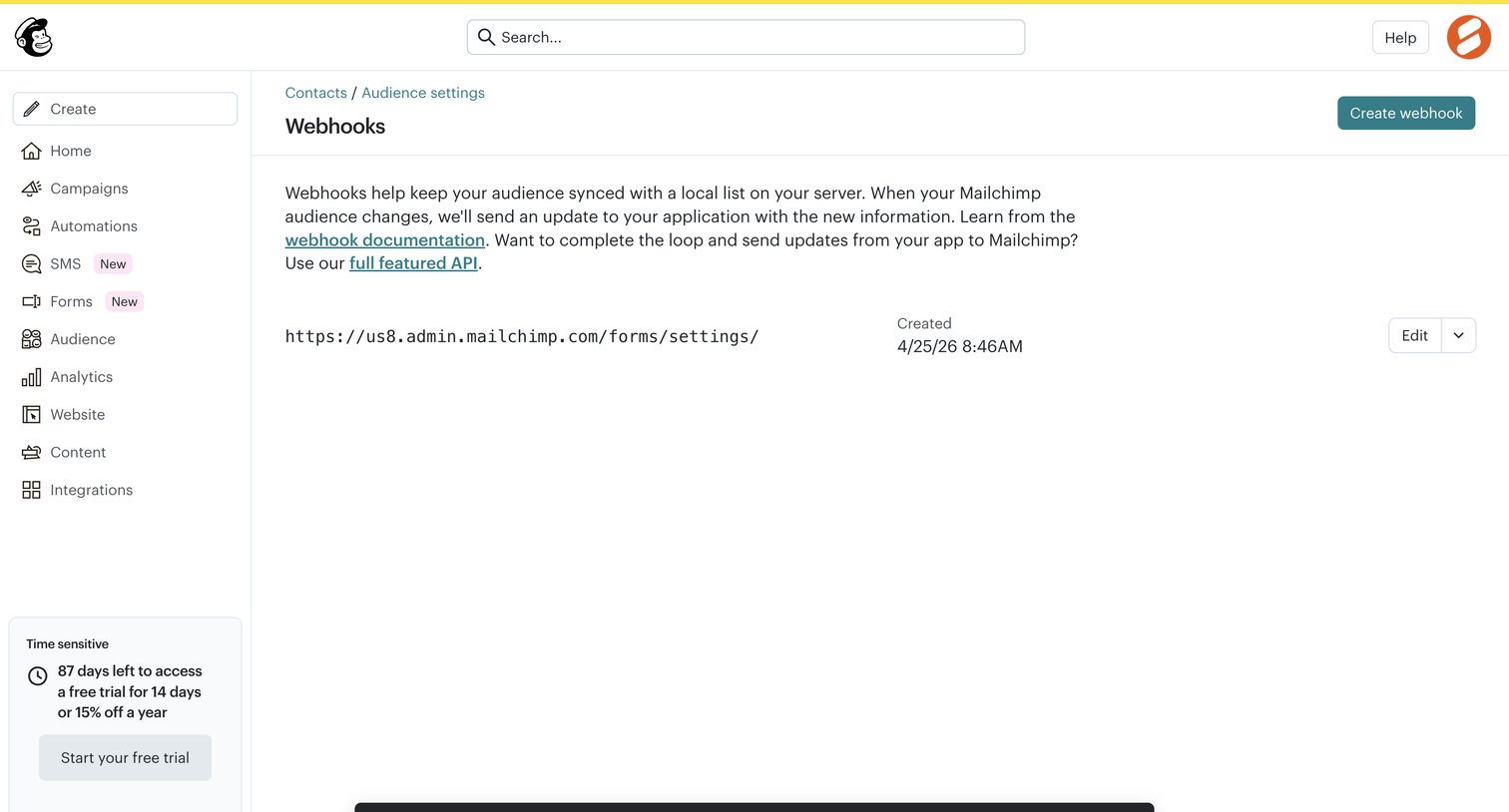Image resolution: width=1509 pixels, height=812 pixels.
Task: Click the Content icon in sidebar
Action: (x=32, y=452)
